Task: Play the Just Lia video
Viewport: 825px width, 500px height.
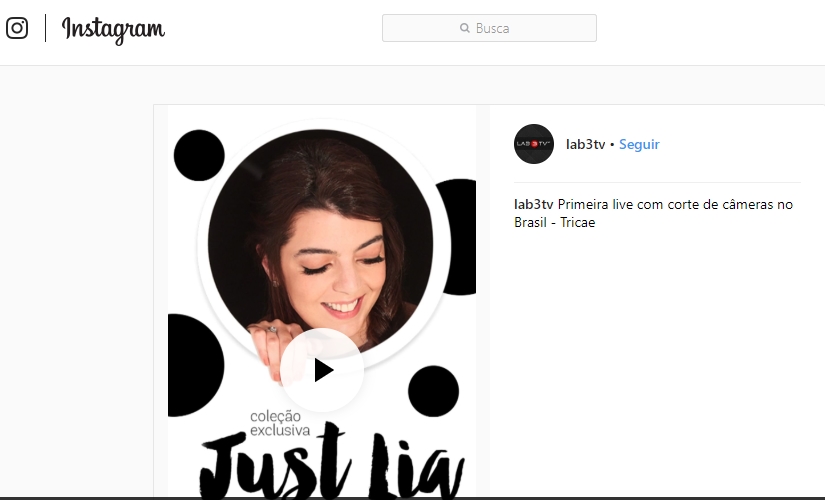Action: click(322, 370)
